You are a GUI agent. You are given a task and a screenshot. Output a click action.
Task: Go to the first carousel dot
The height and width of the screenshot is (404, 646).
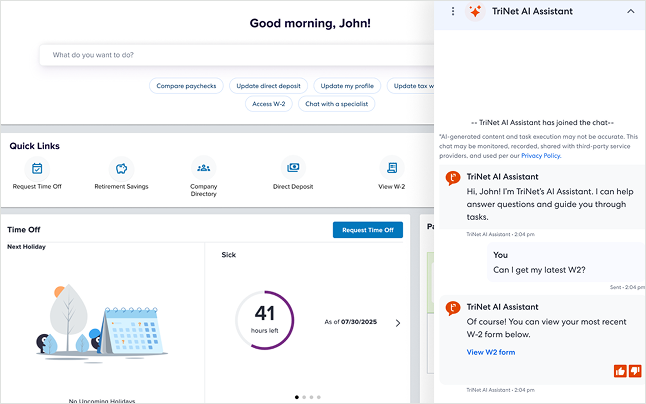(x=297, y=397)
